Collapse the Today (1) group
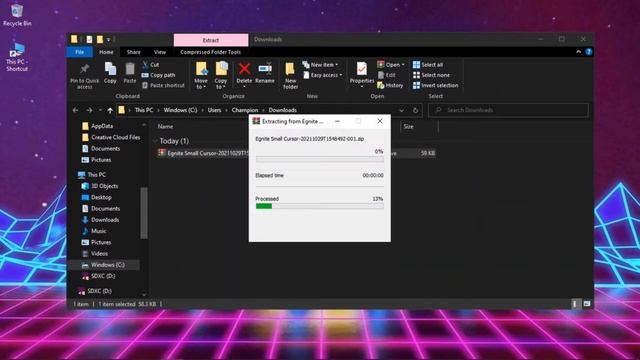 tap(155, 141)
